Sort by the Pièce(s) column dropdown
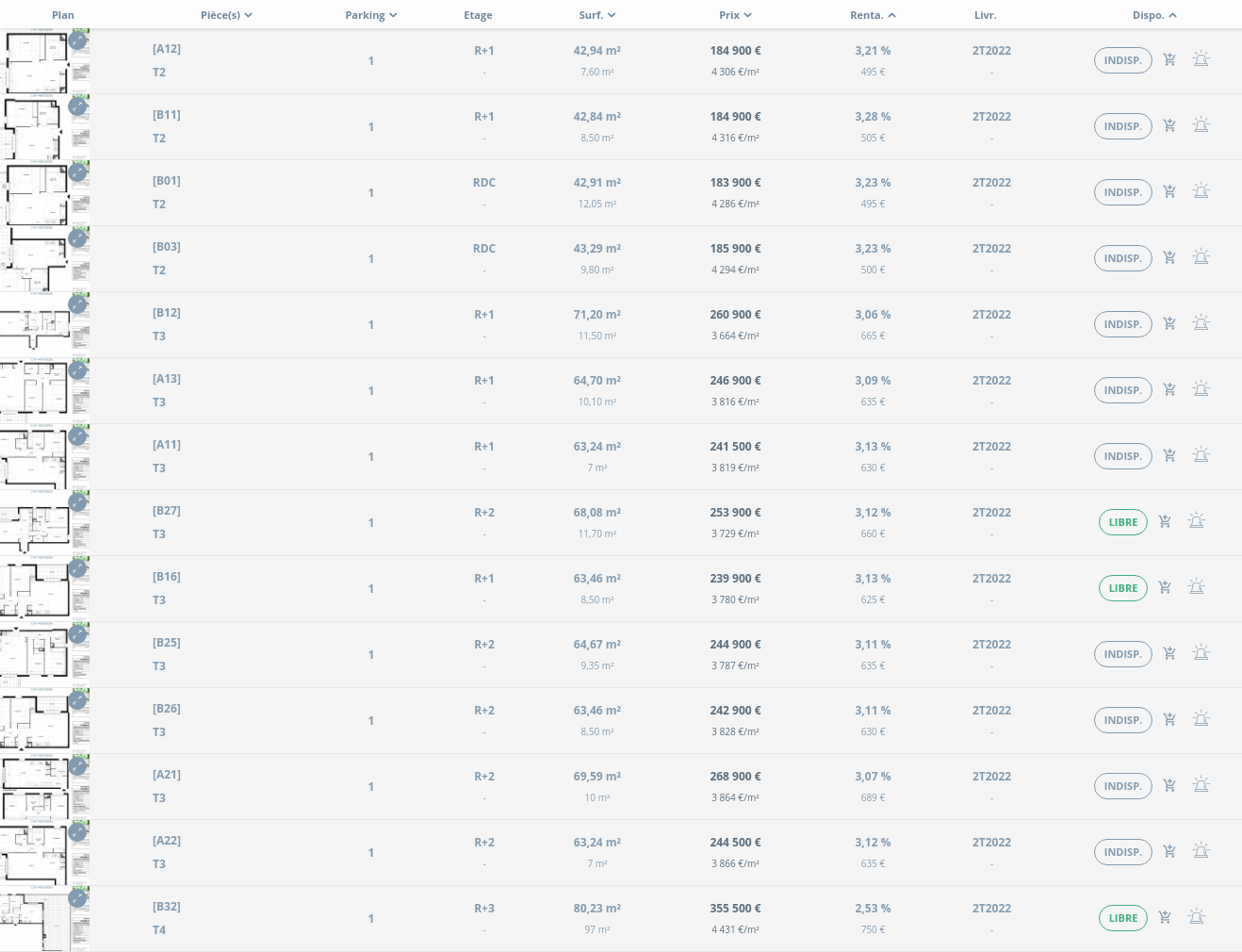Screen dimensions: 1242x952 pos(226,15)
